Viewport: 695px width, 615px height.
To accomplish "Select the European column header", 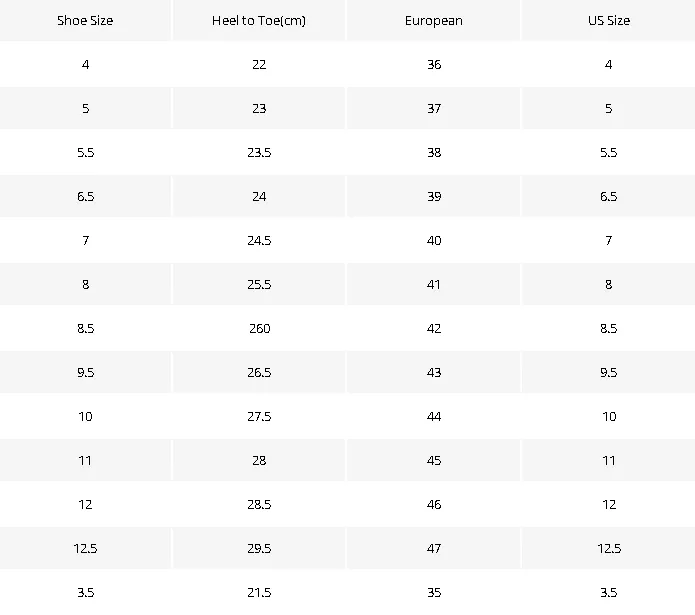I will 433,20.
